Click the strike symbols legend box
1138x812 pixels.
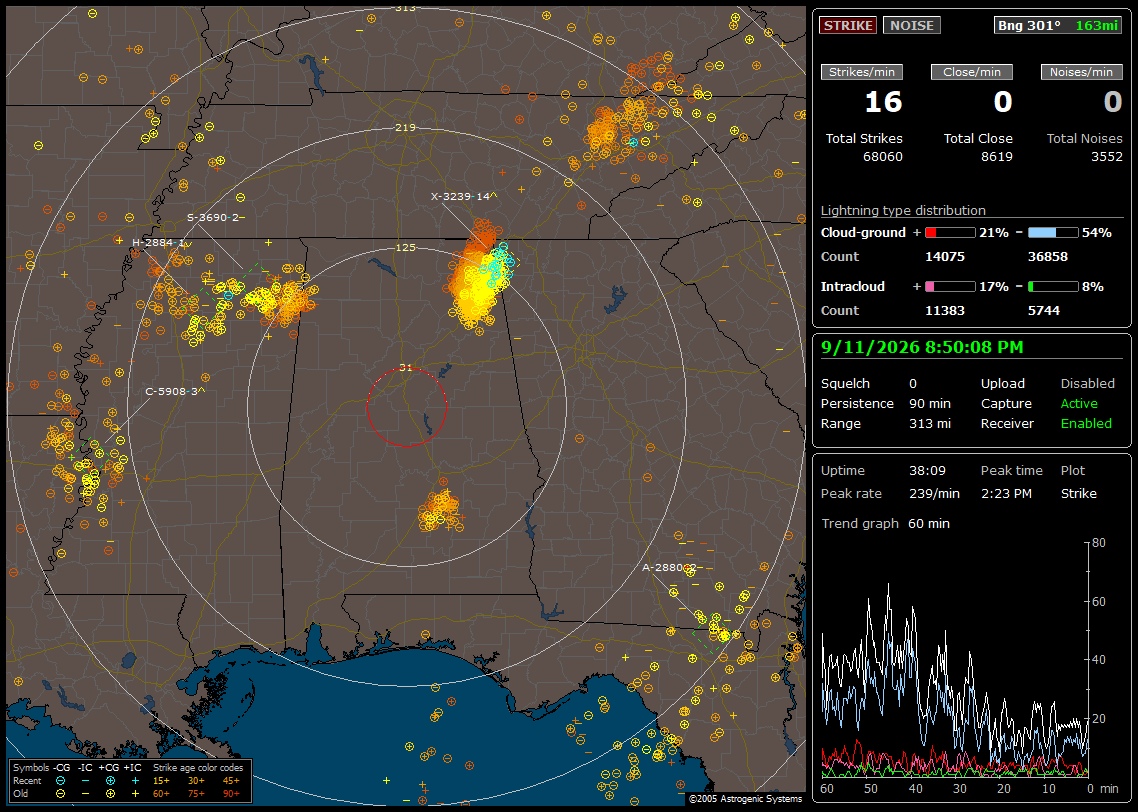(x=131, y=781)
